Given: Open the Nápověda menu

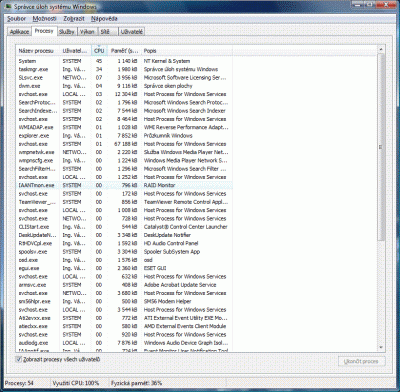Looking at the screenshot, I should click(104, 19).
